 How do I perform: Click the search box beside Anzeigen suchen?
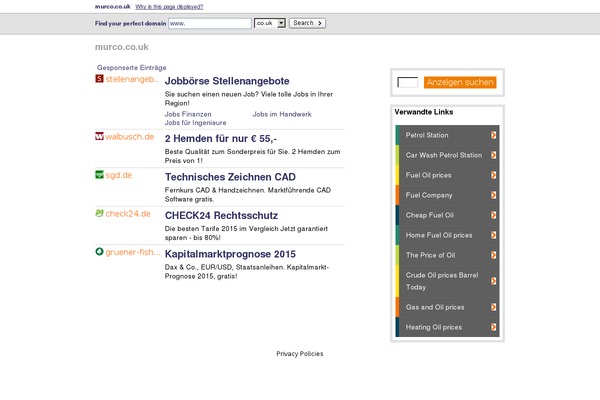tap(407, 83)
